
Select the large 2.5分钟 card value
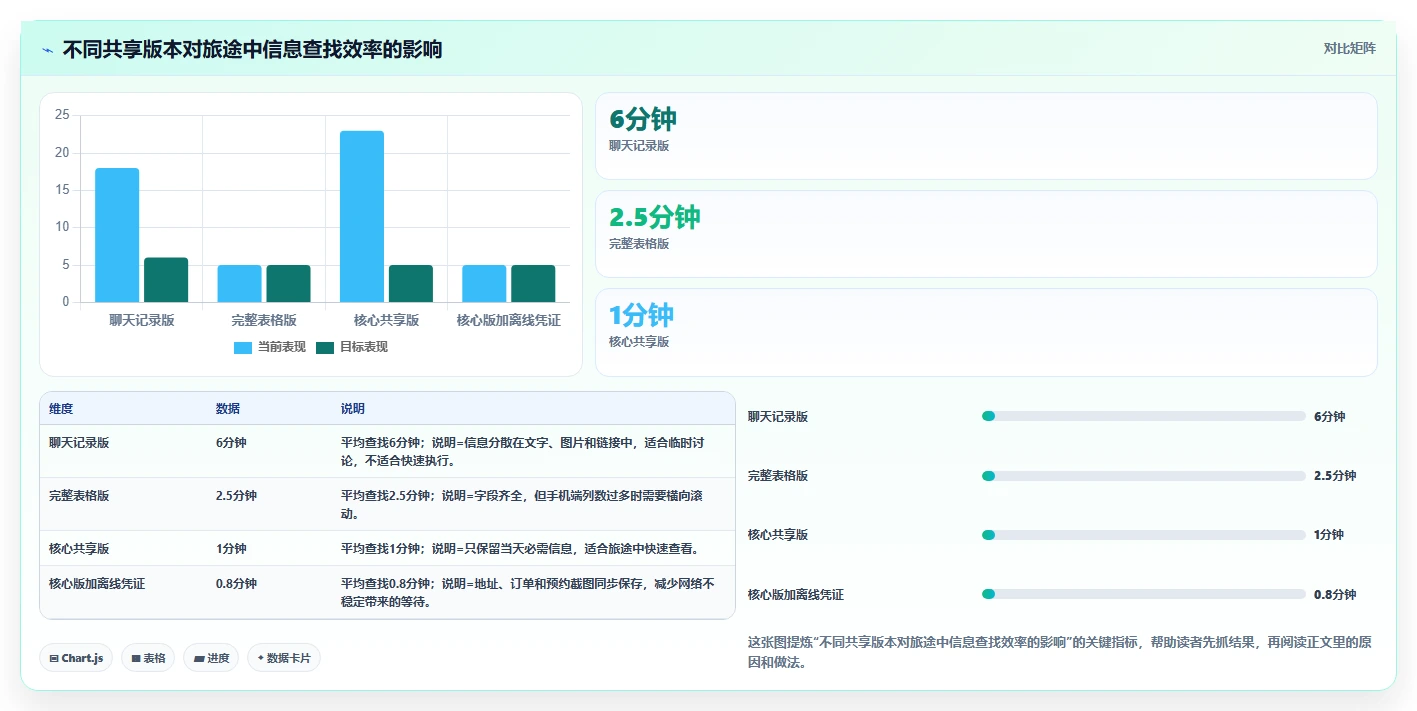pos(655,217)
